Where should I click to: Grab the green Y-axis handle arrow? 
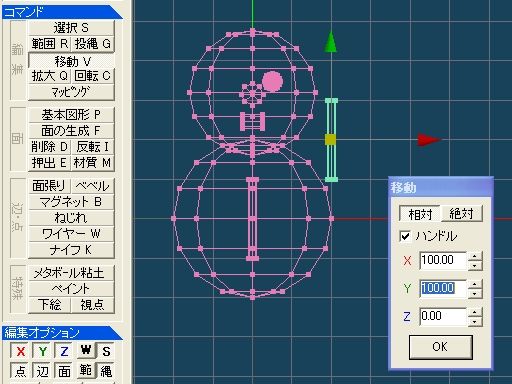click(330, 42)
